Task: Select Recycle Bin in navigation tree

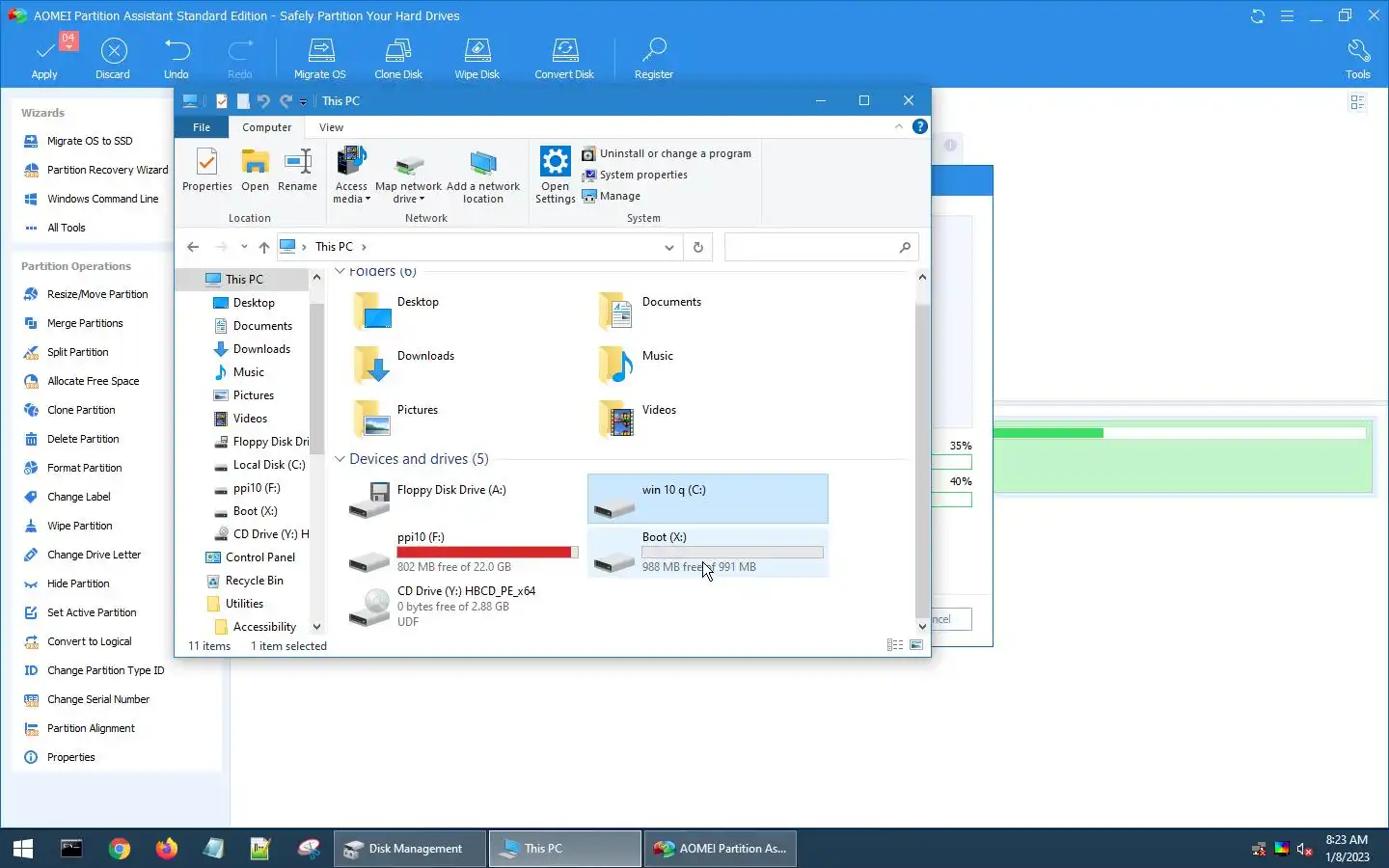Action: (x=245, y=581)
